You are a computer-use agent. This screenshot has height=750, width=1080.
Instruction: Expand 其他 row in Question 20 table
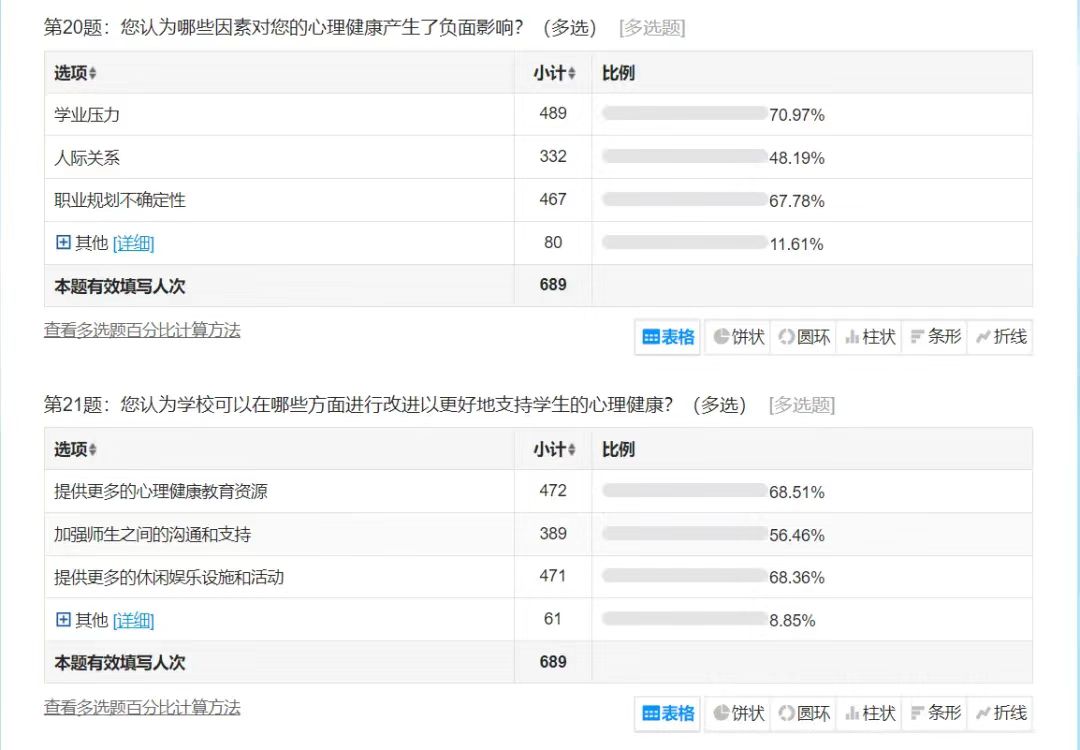click(63, 243)
